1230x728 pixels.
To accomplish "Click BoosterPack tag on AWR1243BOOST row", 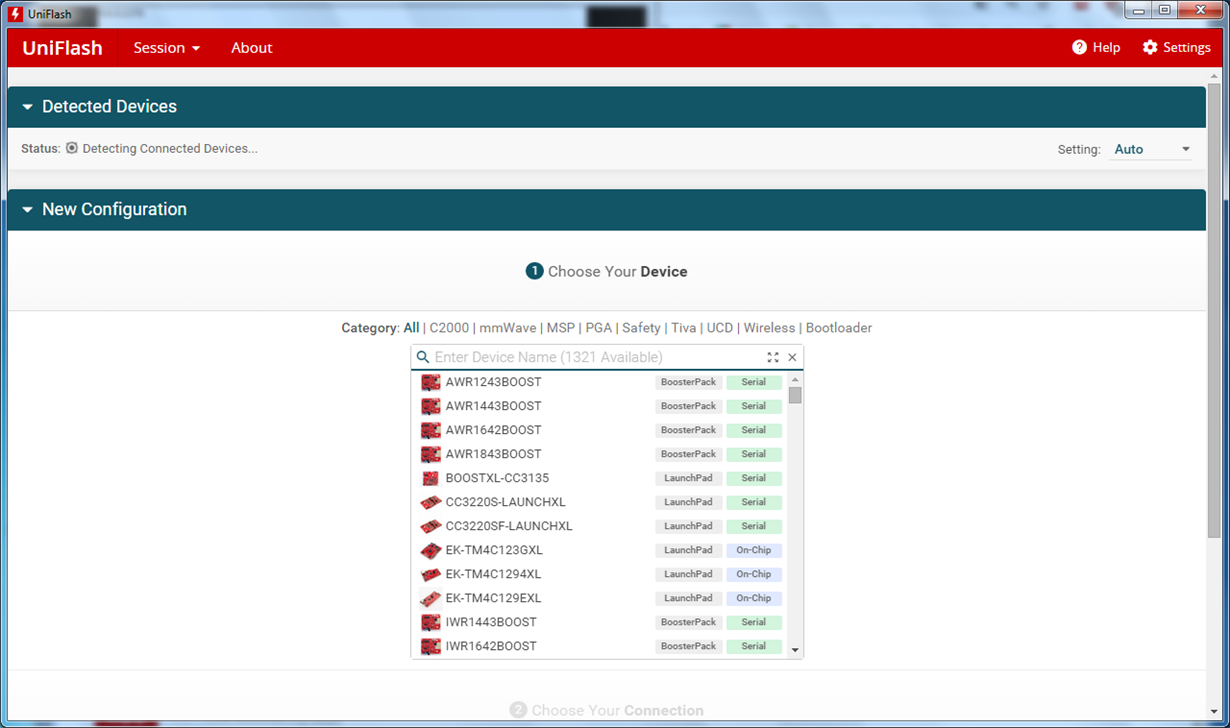I will pos(689,382).
